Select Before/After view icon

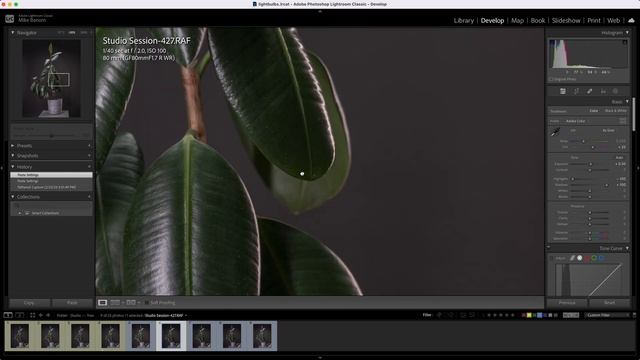click(131, 302)
